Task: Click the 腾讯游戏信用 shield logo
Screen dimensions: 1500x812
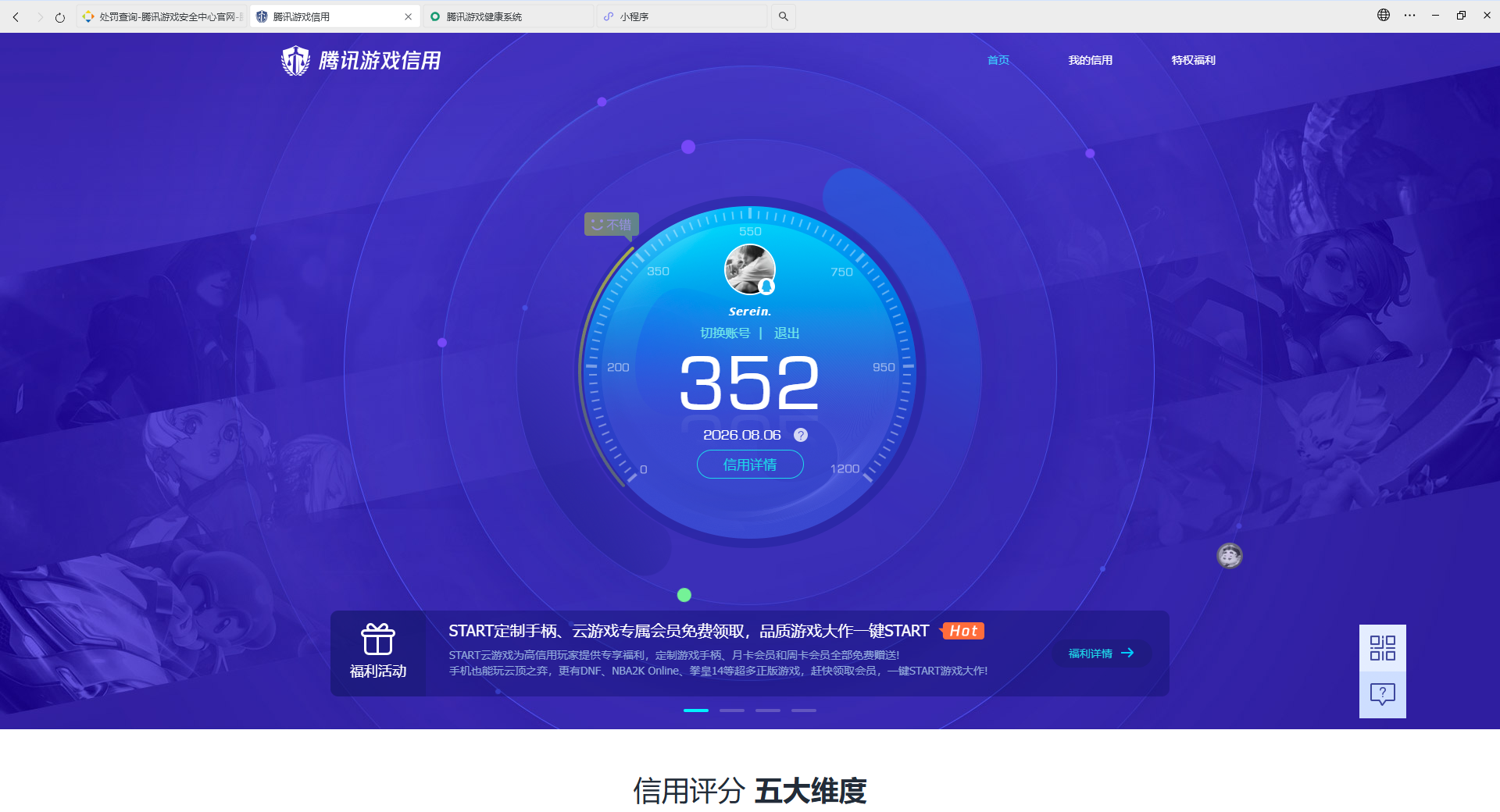Action: click(361, 60)
